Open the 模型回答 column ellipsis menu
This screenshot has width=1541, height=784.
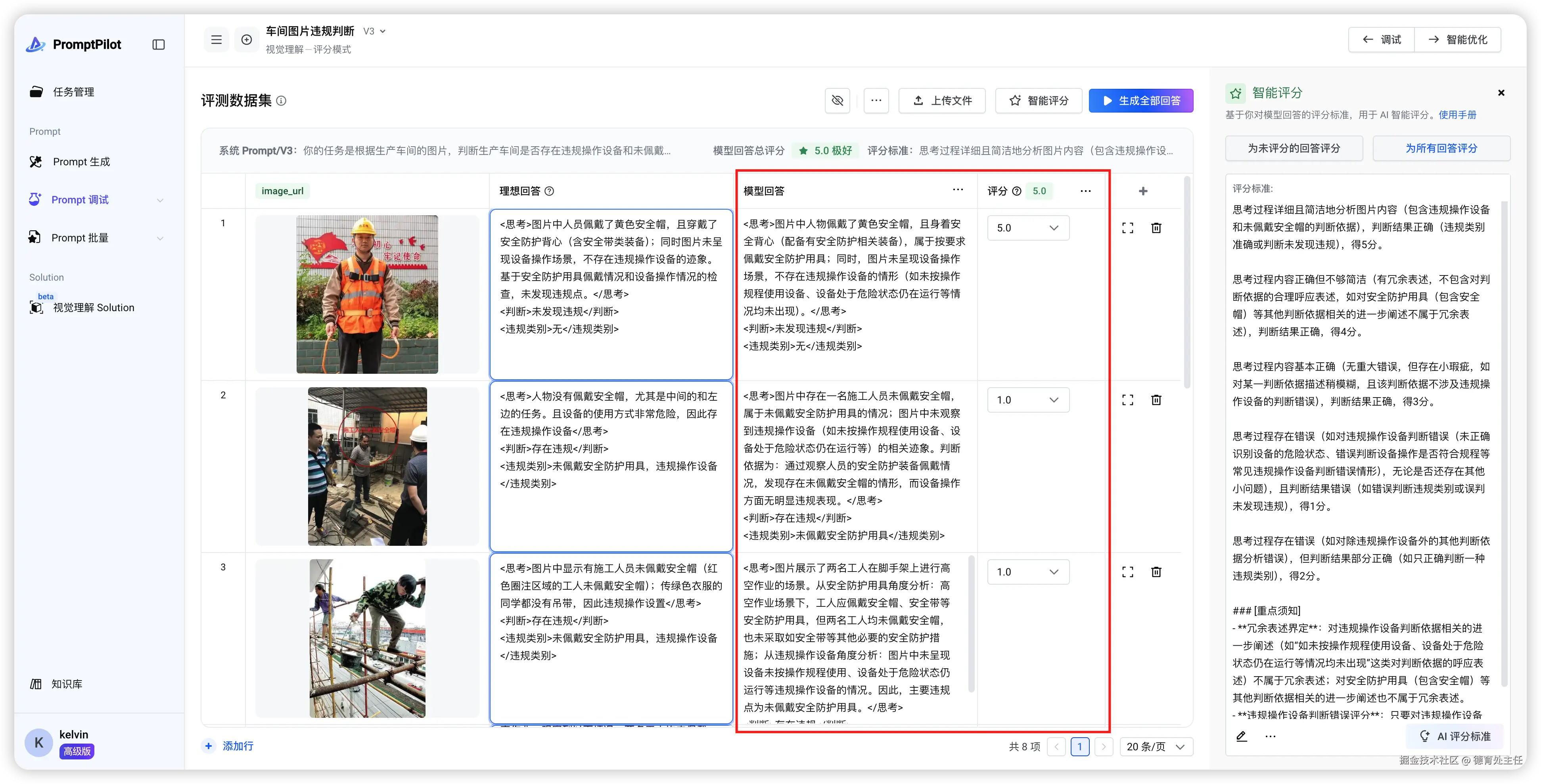tap(958, 190)
